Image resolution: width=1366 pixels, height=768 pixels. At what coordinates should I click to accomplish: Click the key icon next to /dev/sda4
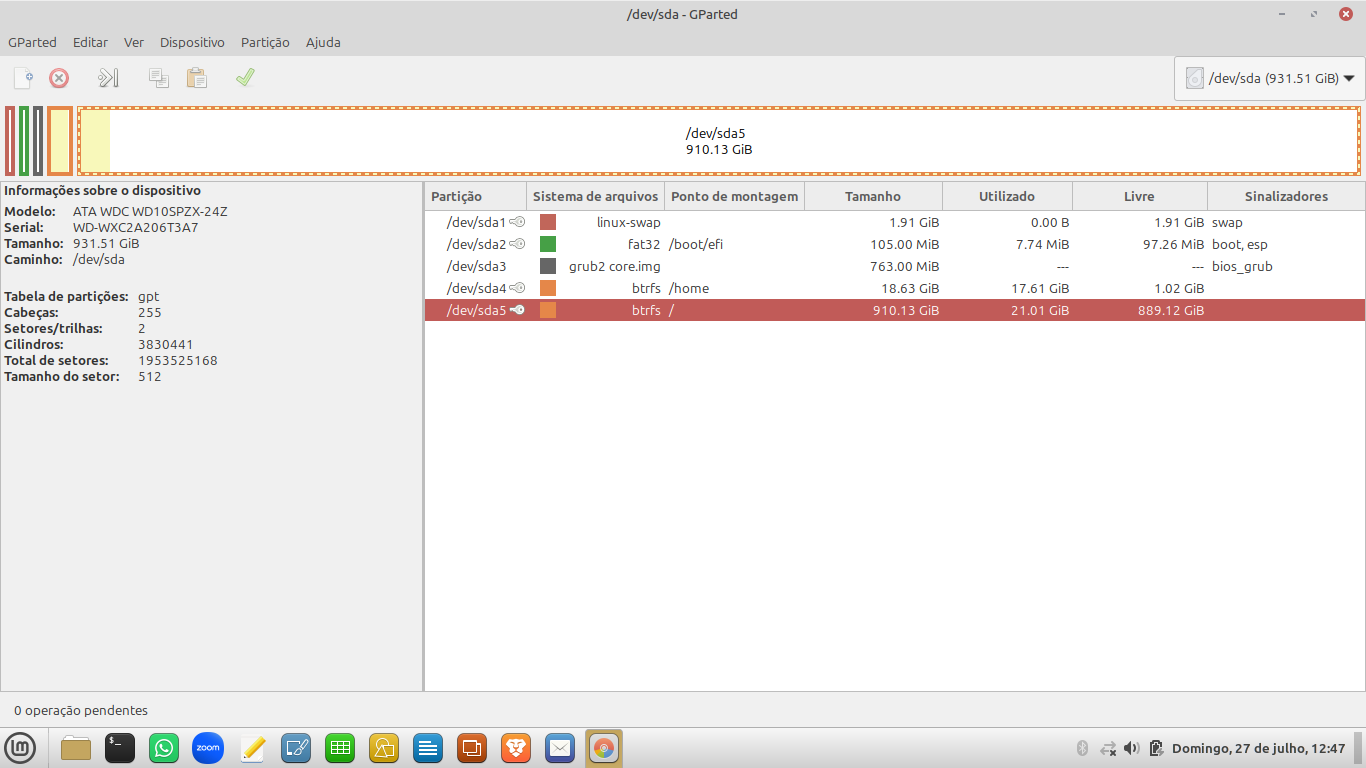click(x=517, y=288)
